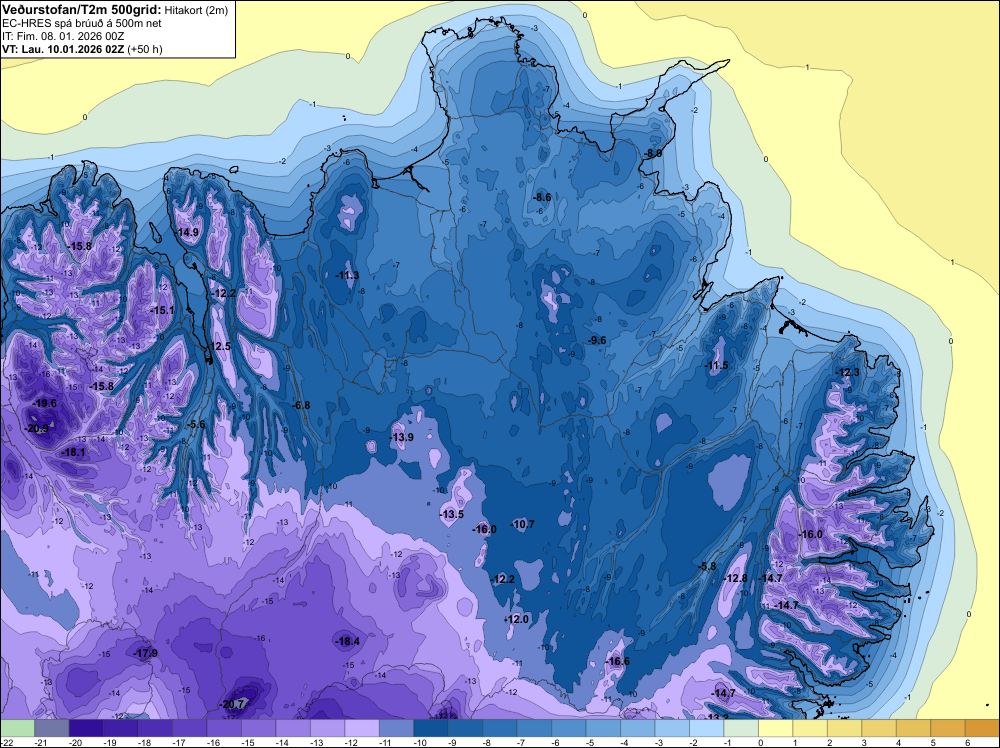Select the -10.7 temperature label
Screen dimensions: 1000x748
523,524
